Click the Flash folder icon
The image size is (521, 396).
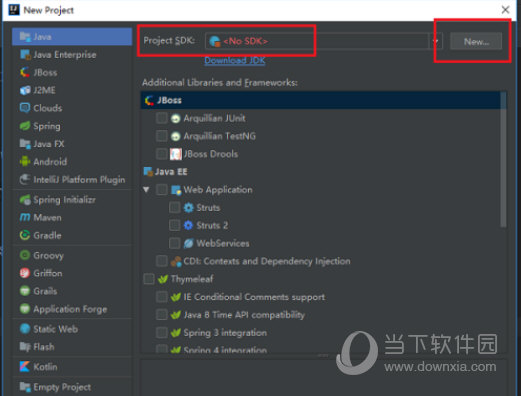pos(25,347)
